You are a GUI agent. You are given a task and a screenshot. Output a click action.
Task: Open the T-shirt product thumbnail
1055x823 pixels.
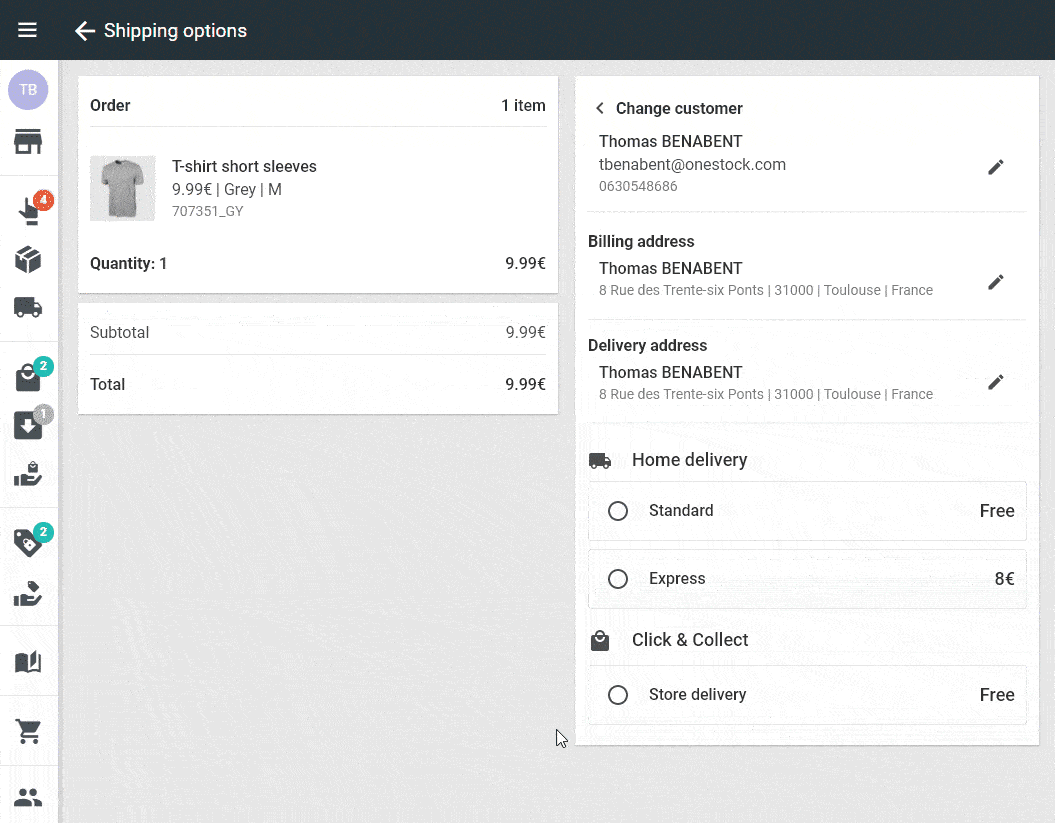pos(122,188)
